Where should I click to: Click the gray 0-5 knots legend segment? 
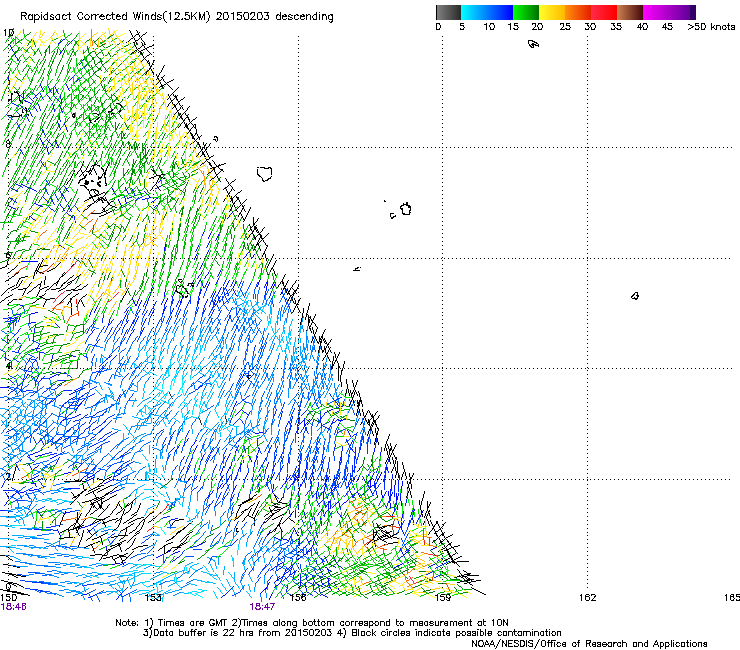click(448, 12)
